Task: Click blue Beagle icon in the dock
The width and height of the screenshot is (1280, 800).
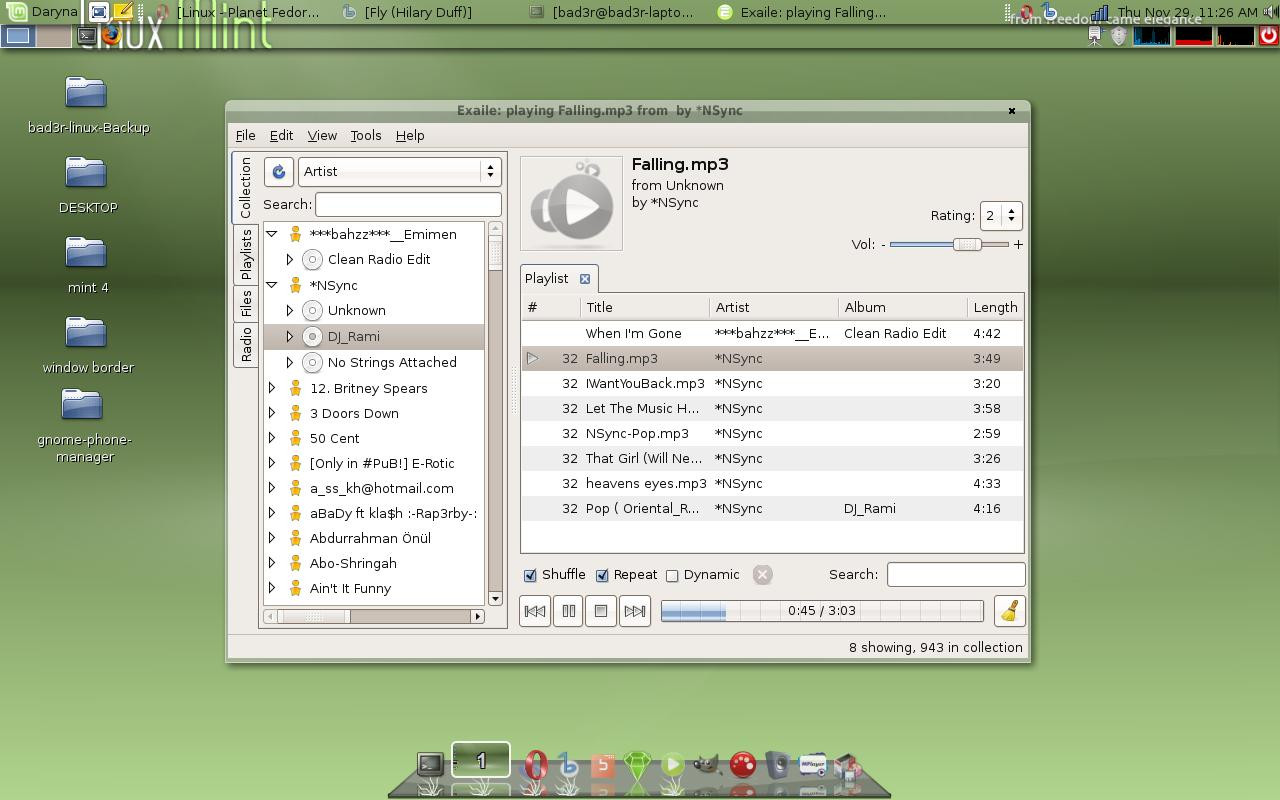Action: [568, 765]
